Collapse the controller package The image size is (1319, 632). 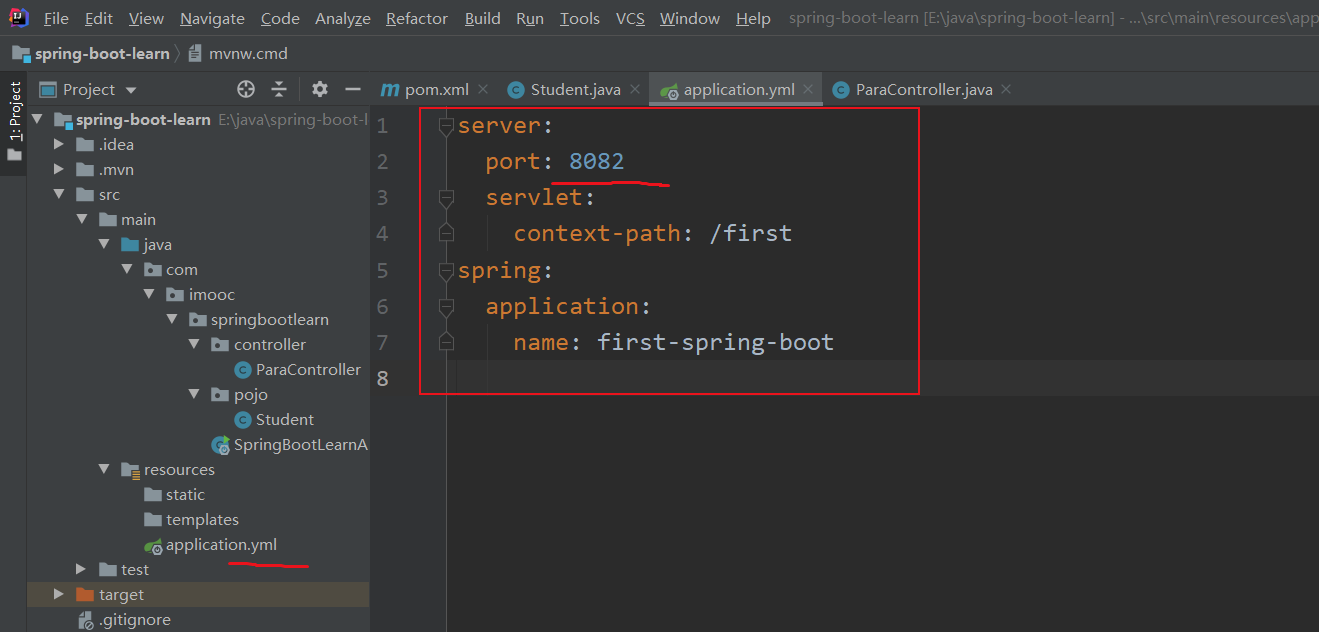pos(194,344)
